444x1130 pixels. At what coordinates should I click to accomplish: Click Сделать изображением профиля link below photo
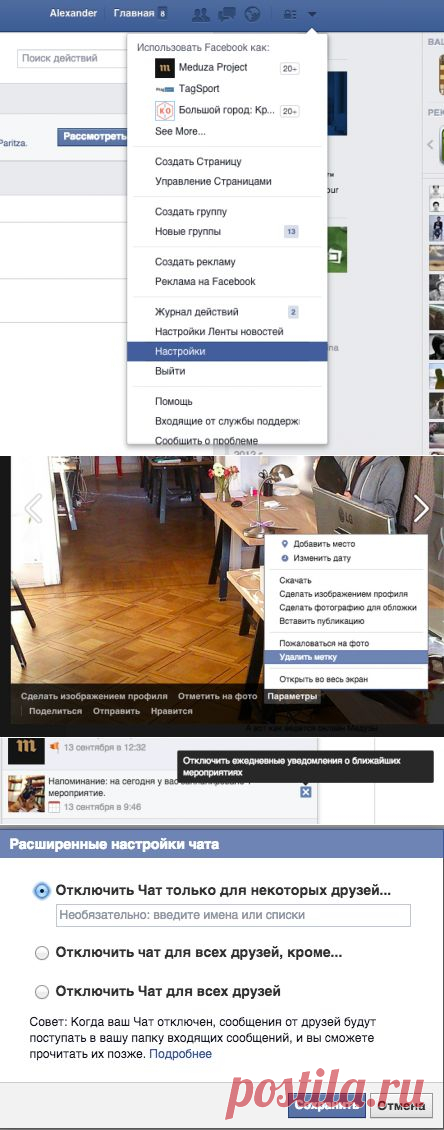[x=94, y=696]
